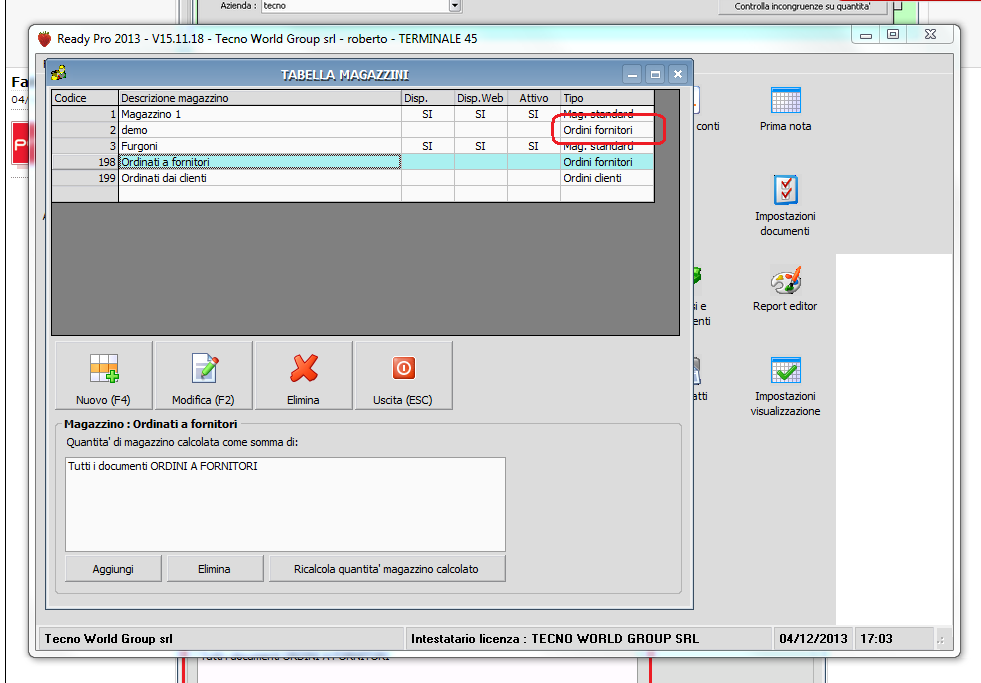Select Tutti i documenti ORDINI A FORNITORI entry
This screenshot has width=981, height=683.
pos(163,466)
